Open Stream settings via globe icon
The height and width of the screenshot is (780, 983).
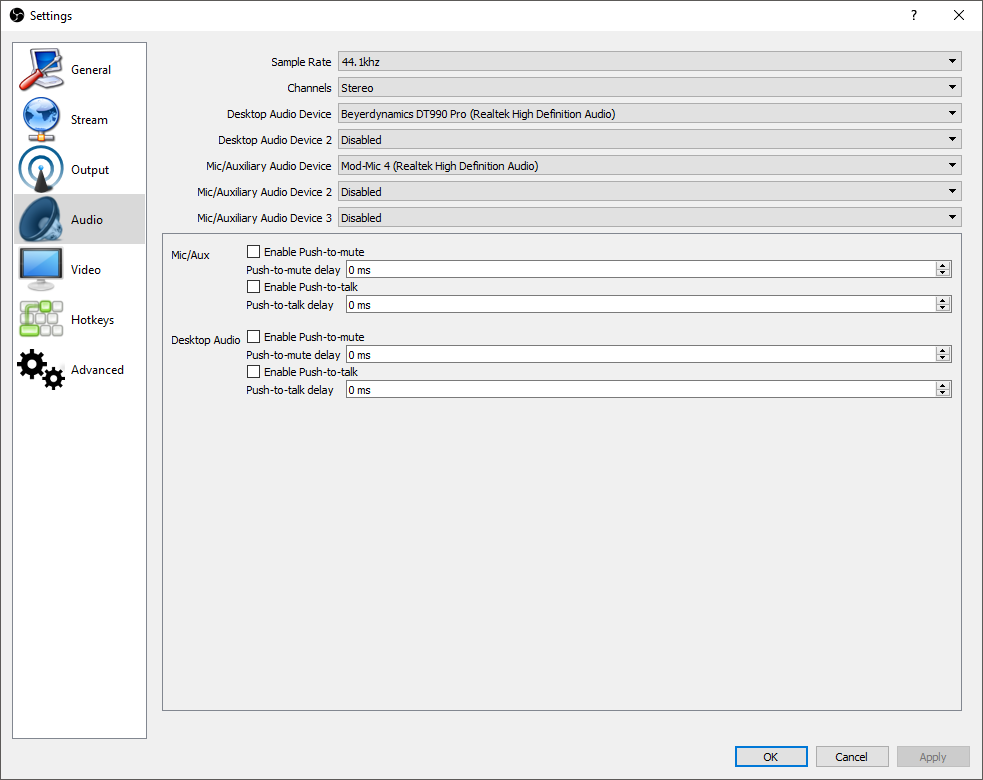click(41, 119)
